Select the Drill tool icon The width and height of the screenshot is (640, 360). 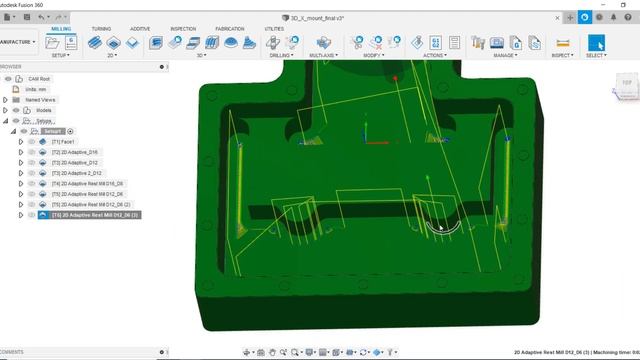[x=273, y=42]
